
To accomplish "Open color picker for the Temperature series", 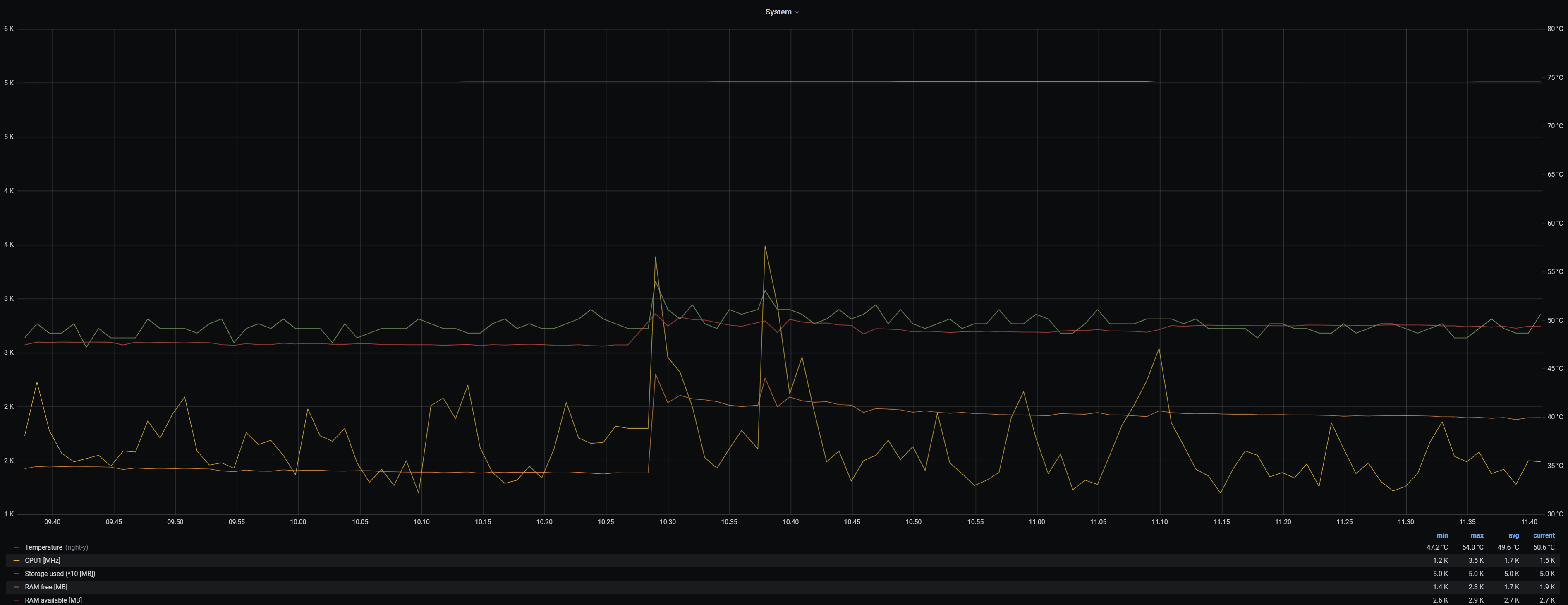I will (17, 547).
